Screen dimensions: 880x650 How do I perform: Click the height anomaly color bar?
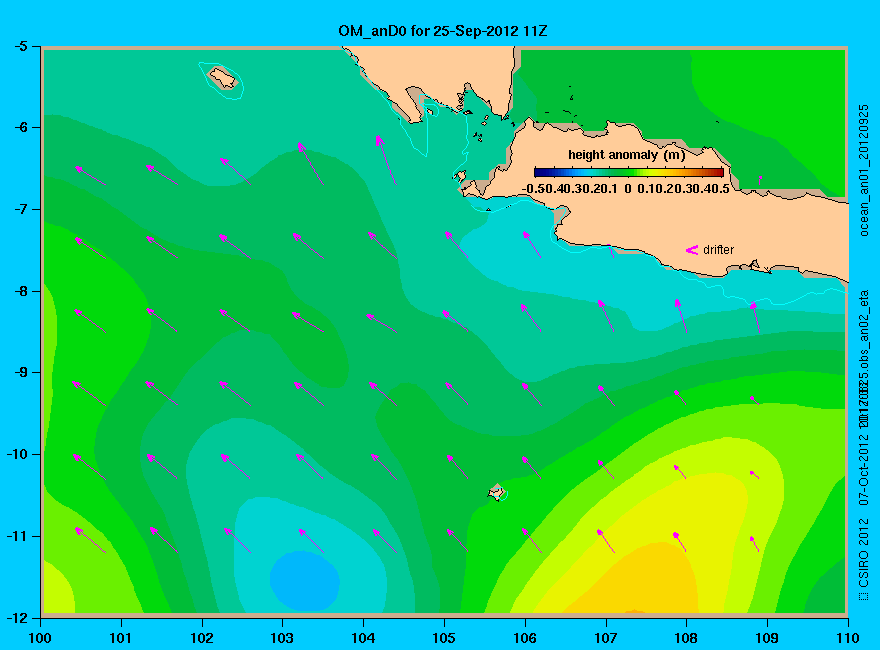629,172
